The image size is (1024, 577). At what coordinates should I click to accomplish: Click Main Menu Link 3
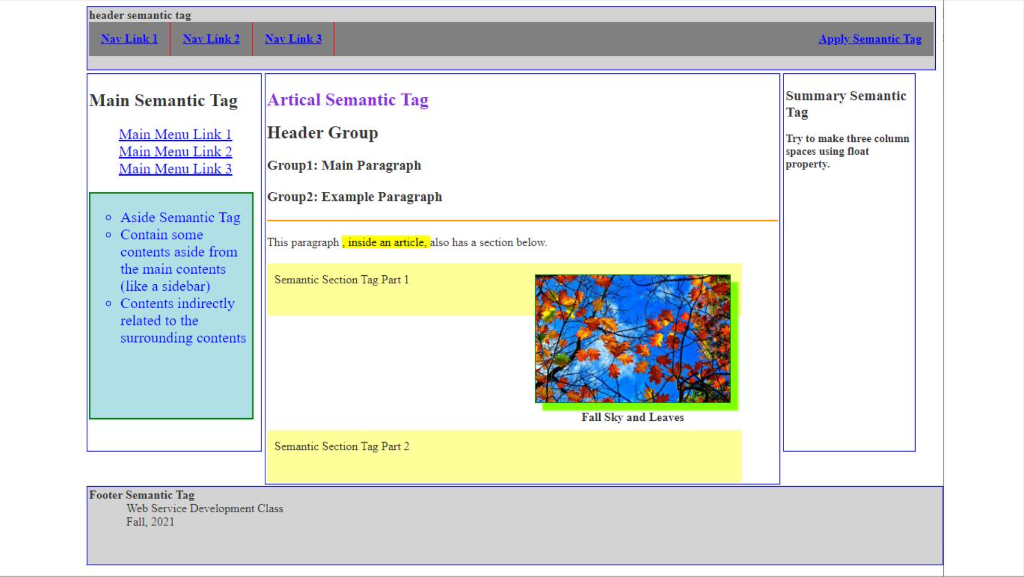175,169
